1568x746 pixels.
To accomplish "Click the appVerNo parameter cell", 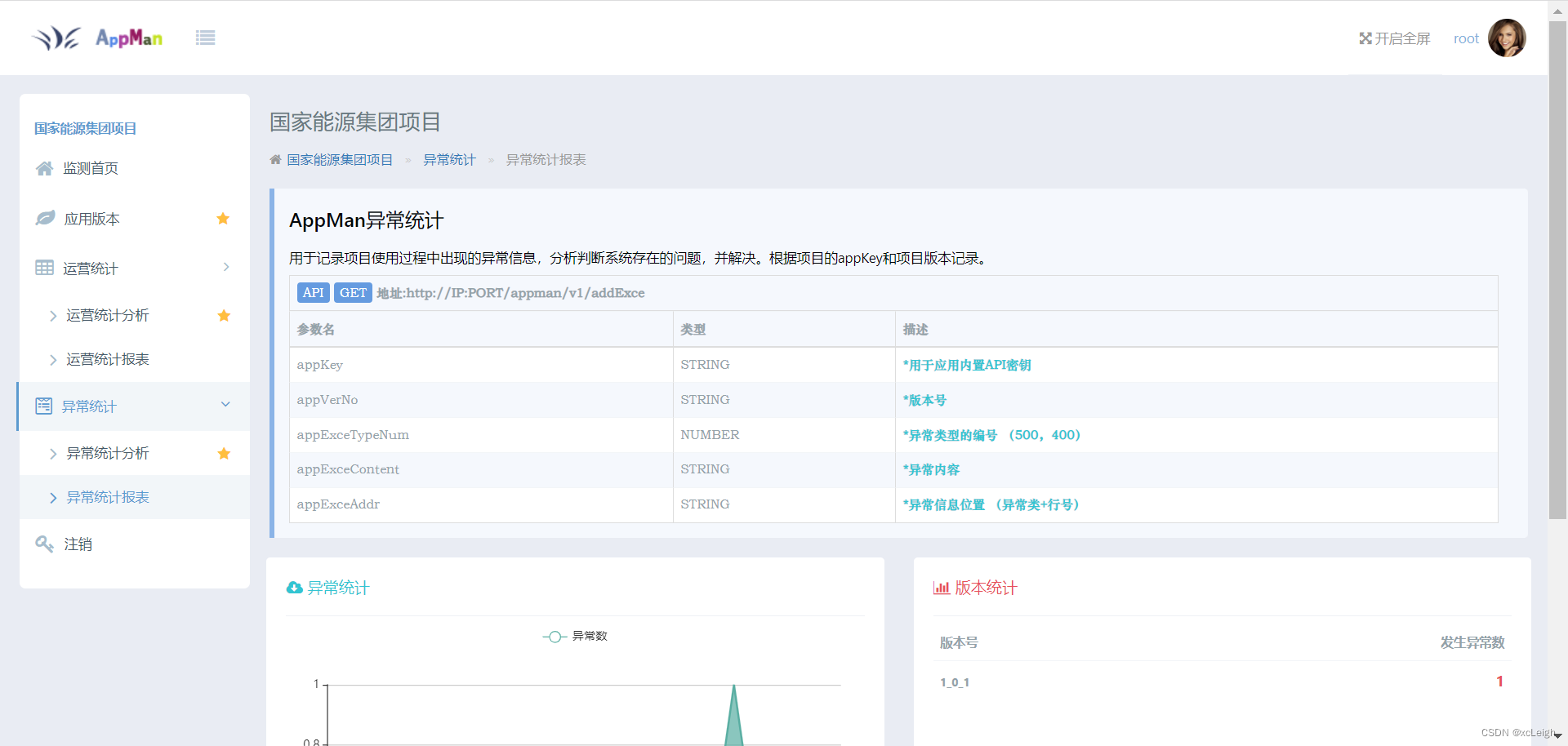I will click(x=481, y=400).
